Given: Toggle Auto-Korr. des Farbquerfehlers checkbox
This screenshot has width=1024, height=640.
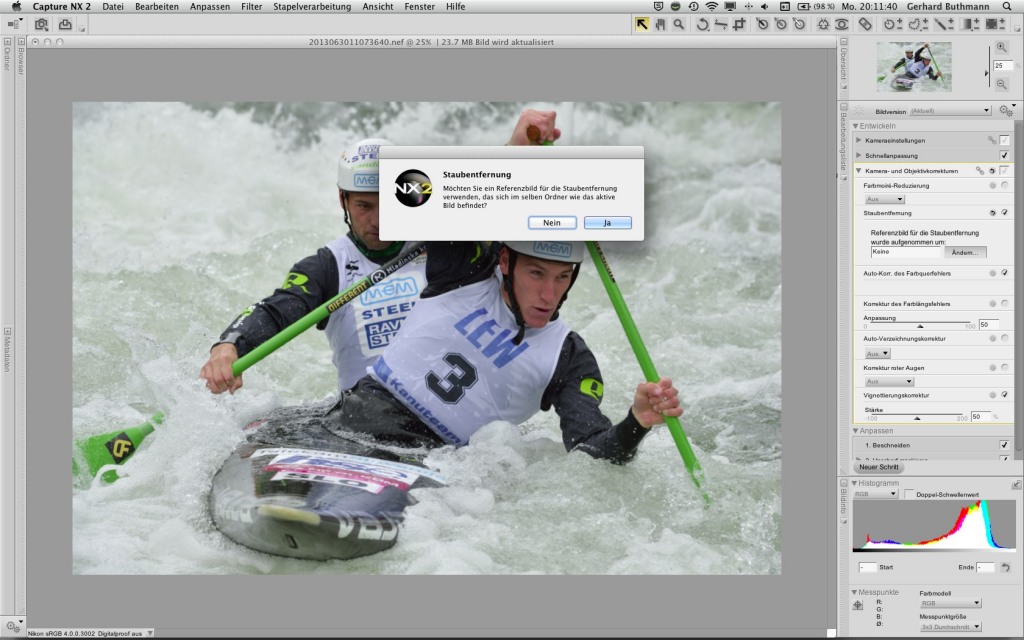Looking at the screenshot, I should (1004, 273).
